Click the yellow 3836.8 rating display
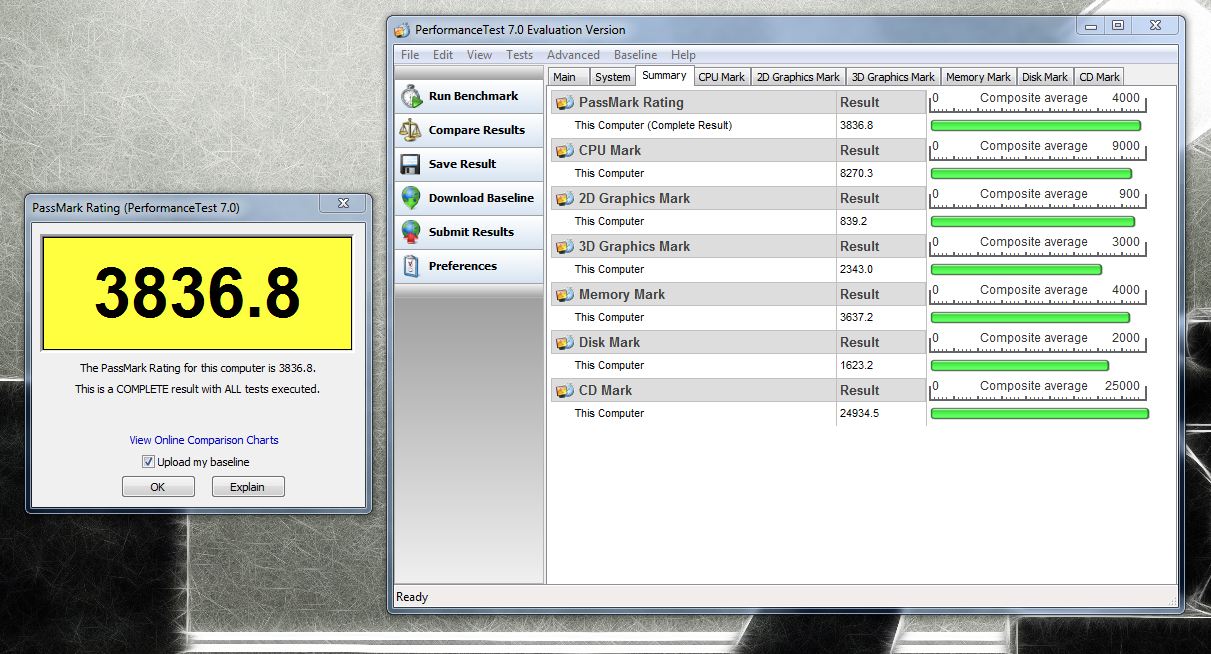 pyautogui.click(x=196, y=293)
